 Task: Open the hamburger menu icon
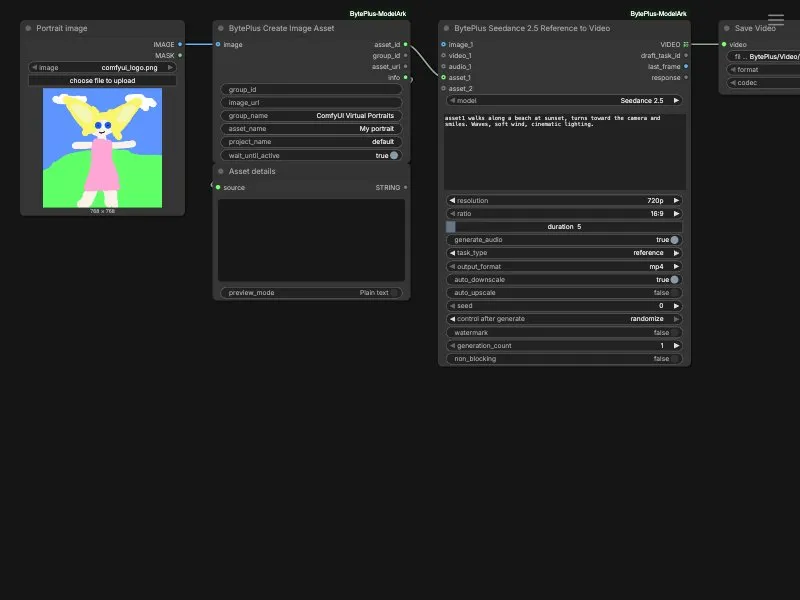[776, 20]
